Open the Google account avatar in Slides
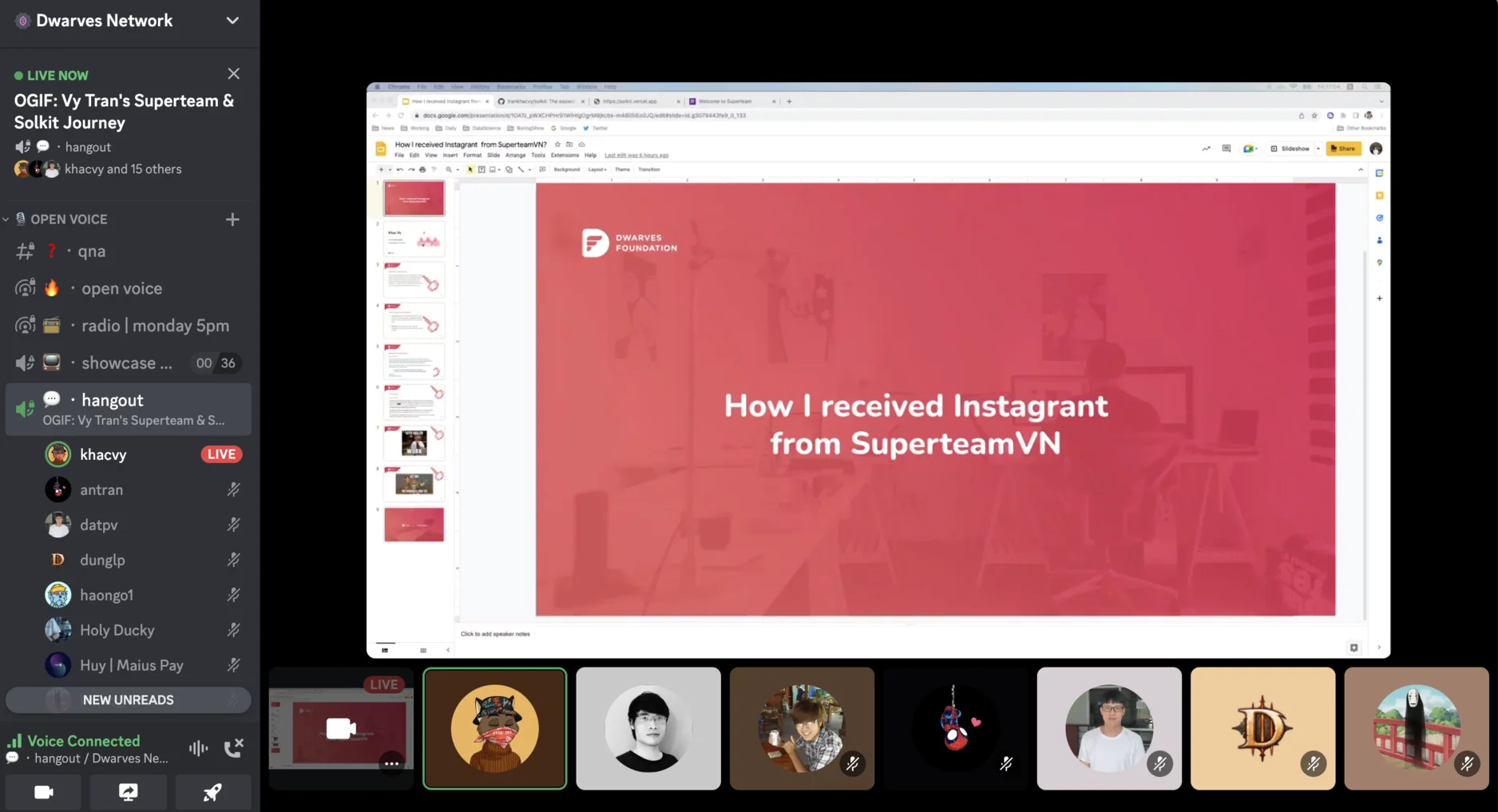 pyautogui.click(x=1376, y=149)
